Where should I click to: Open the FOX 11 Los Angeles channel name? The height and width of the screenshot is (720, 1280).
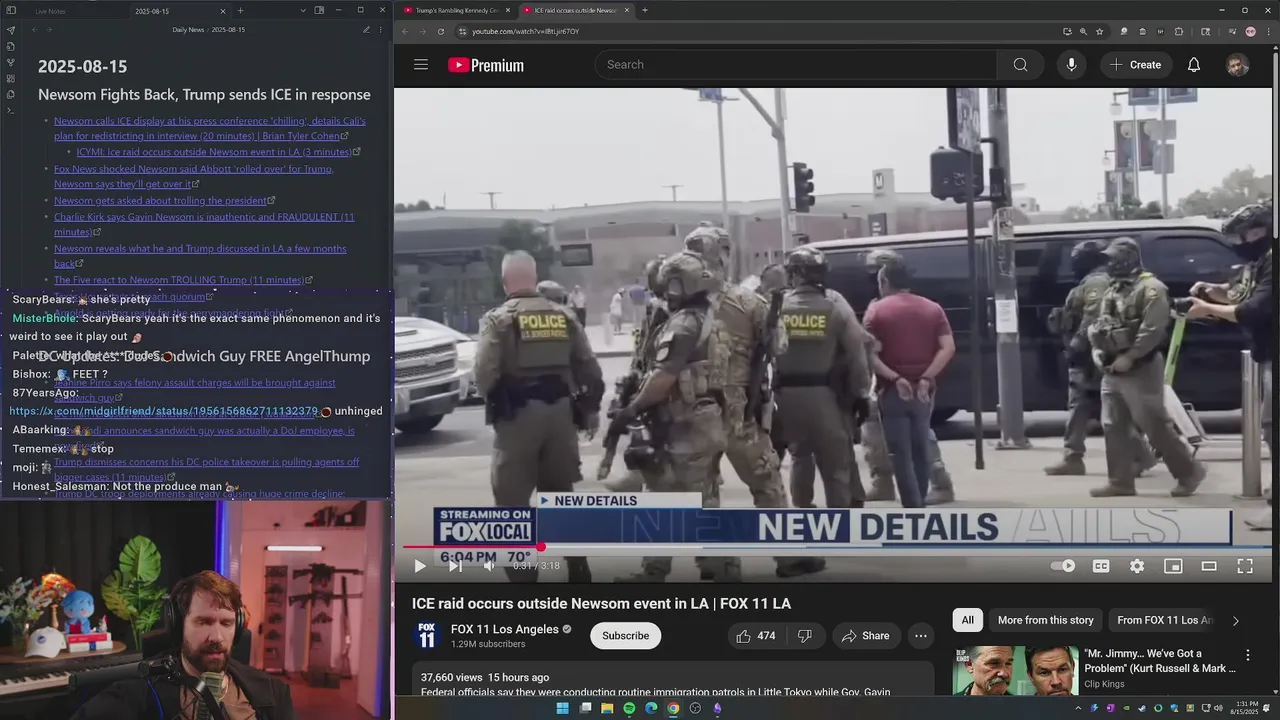pyautogui.click(x=505, y=629)
